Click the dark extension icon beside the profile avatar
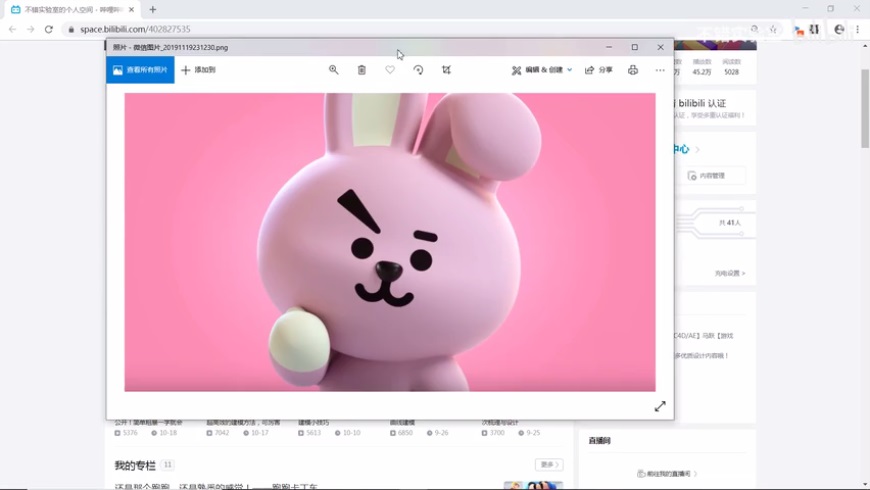Image resolution: width=870 pixels, height=490 pixels. click(815, 29)
